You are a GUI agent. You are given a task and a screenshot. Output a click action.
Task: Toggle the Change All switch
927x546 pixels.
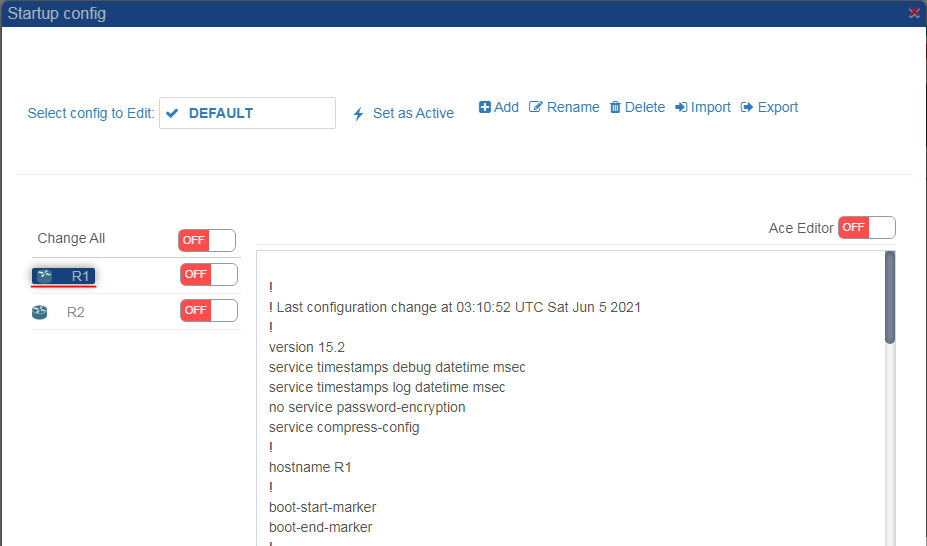207,240
